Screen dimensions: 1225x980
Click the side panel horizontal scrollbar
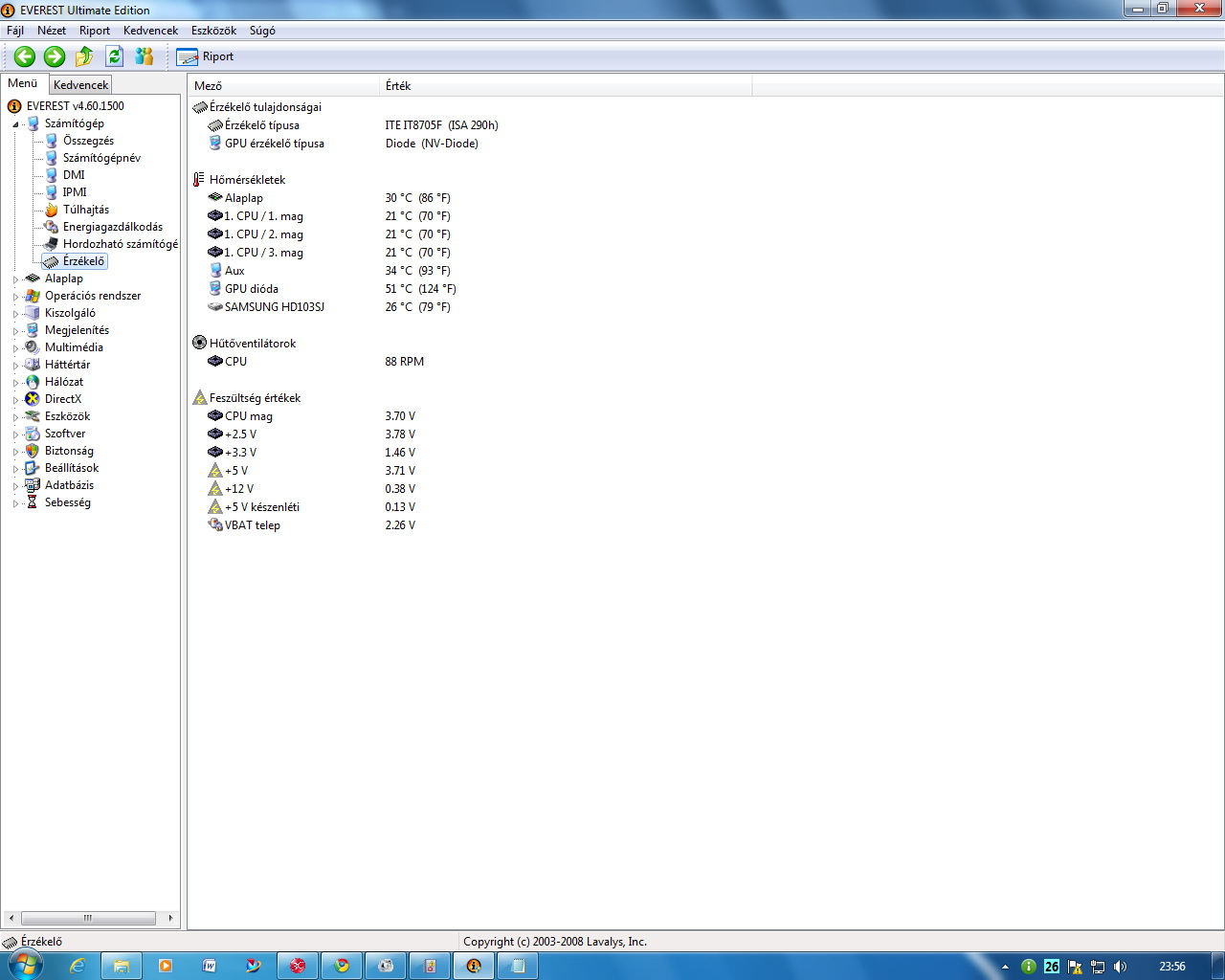[x=91, y=918]
